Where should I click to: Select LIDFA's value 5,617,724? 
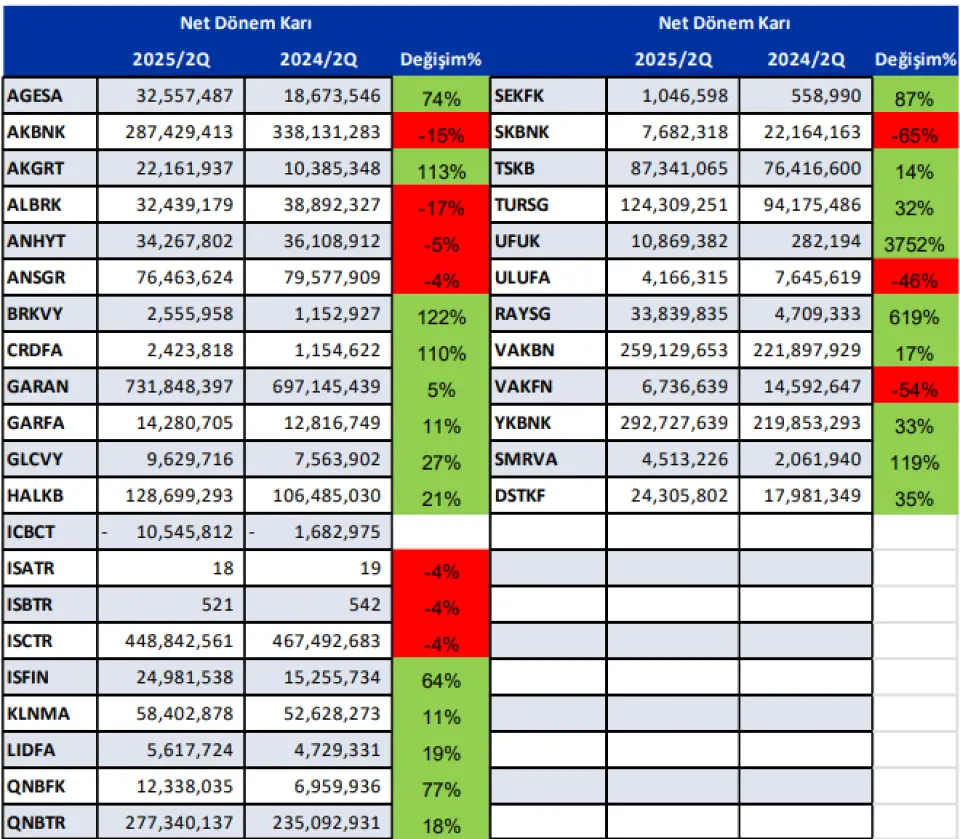point(190,750)
